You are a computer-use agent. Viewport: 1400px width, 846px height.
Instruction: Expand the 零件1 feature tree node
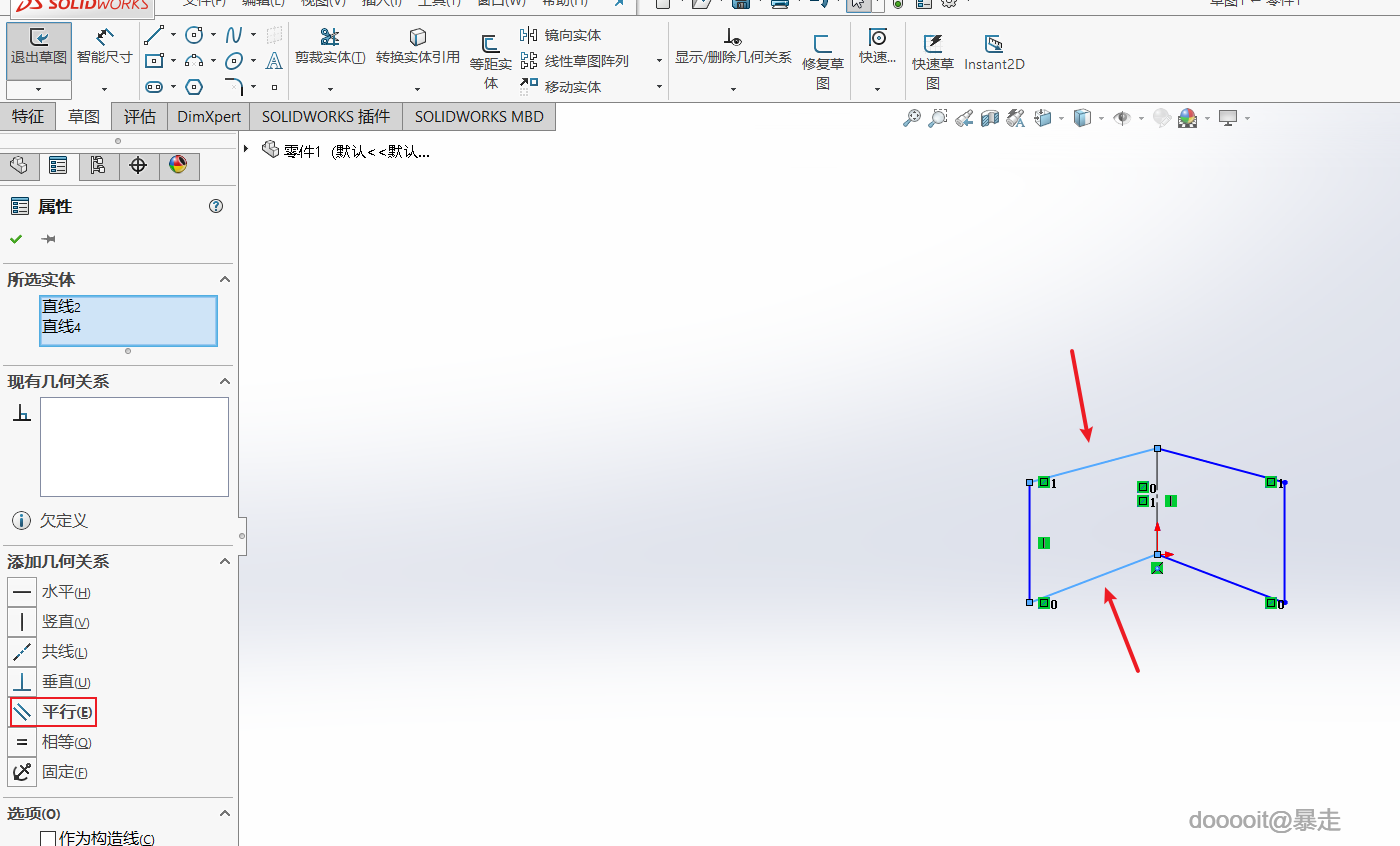(x=246, y=149)
